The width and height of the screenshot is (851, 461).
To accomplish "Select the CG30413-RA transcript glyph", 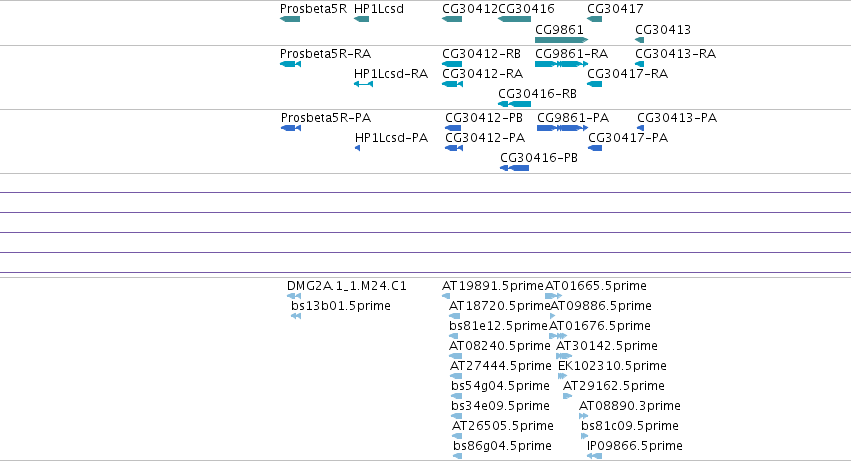I will (640, 65).
